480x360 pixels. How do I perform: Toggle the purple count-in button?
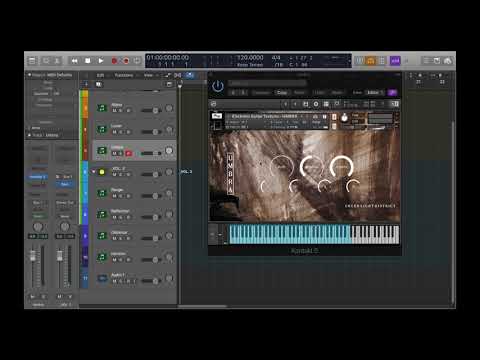click(x=395, y=61)
